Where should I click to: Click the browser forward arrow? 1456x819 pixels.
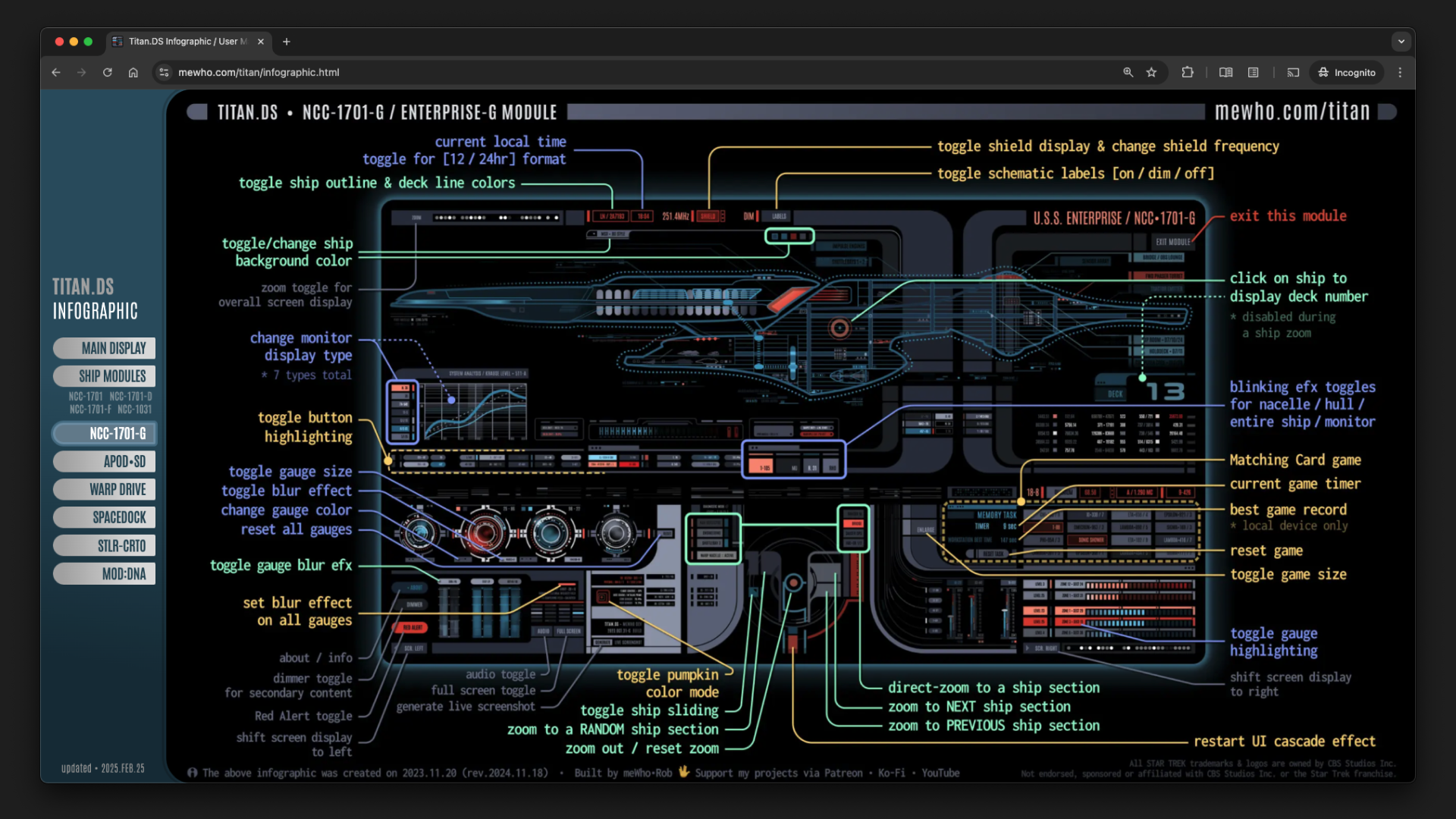[x=82, y=73]
